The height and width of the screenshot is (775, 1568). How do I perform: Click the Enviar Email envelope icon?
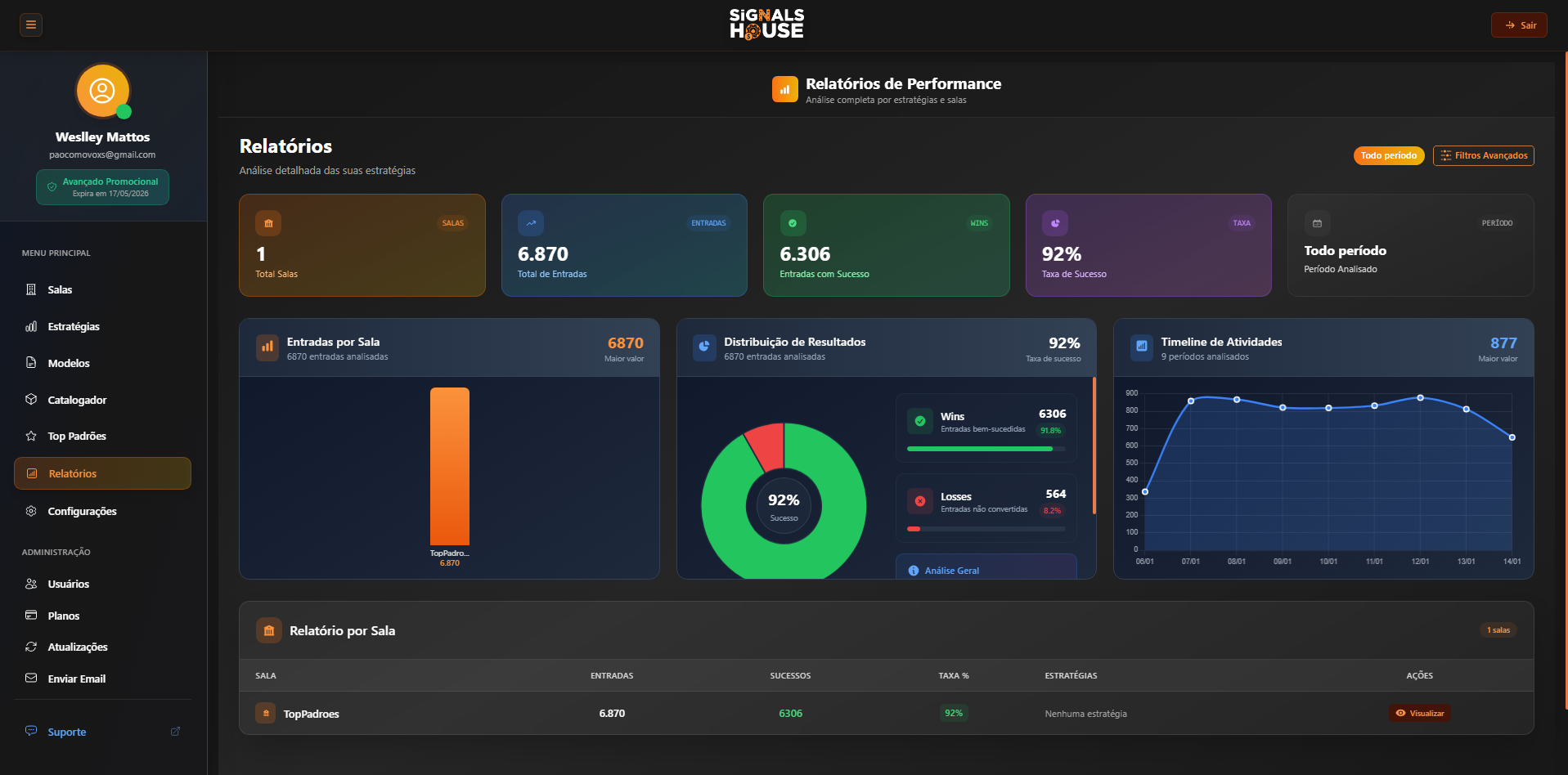(31, 679)
